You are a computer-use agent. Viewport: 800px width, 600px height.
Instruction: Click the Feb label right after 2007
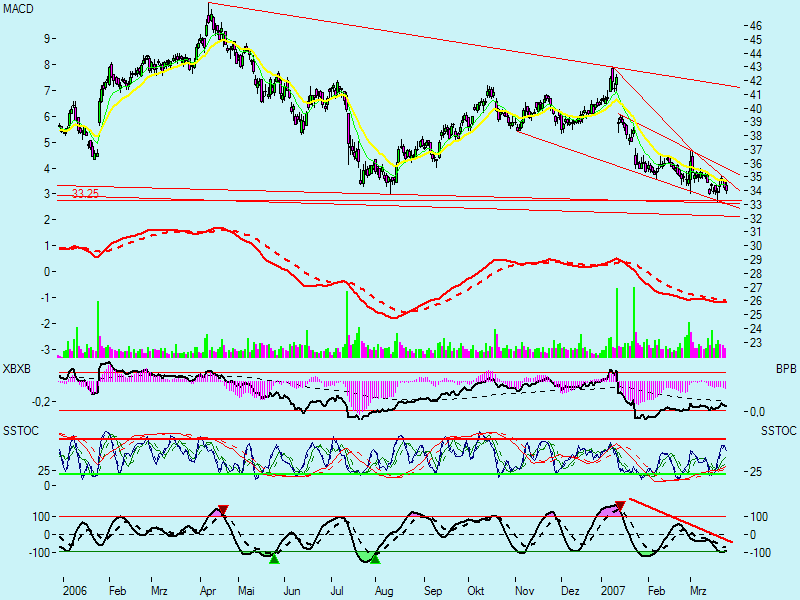(657, 591)
